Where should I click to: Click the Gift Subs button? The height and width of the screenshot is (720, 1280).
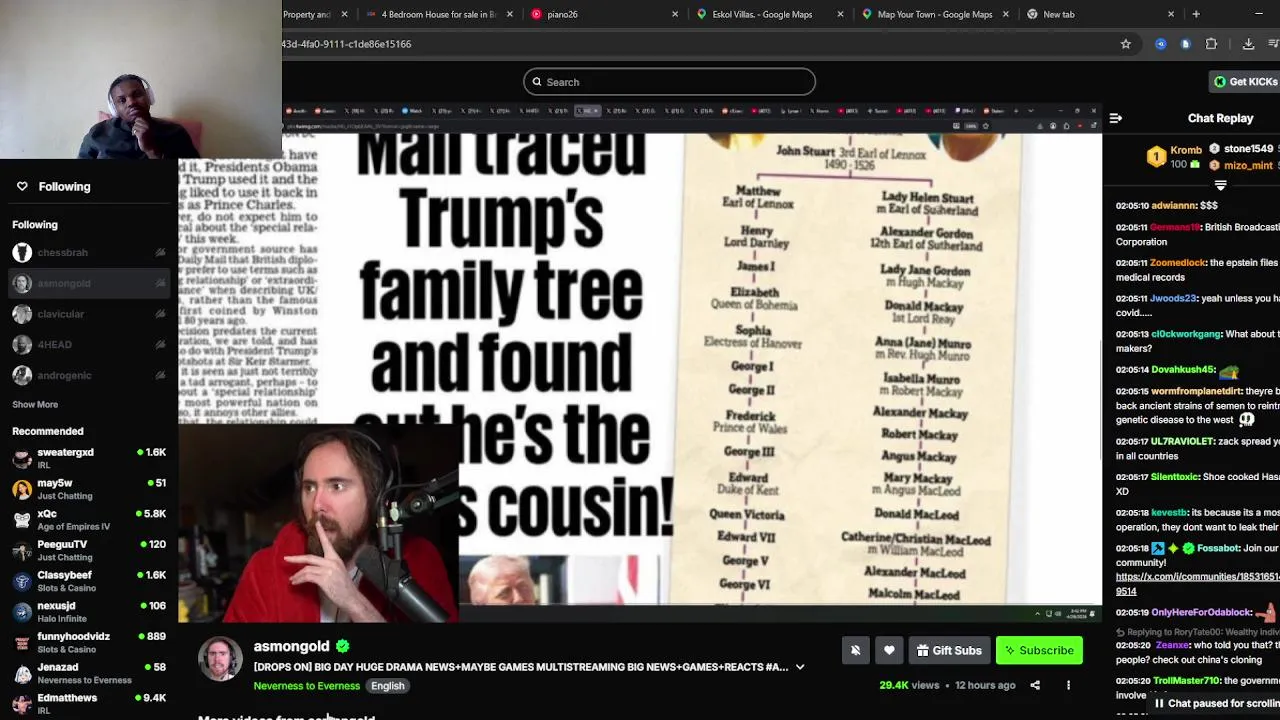coord(949,651)
